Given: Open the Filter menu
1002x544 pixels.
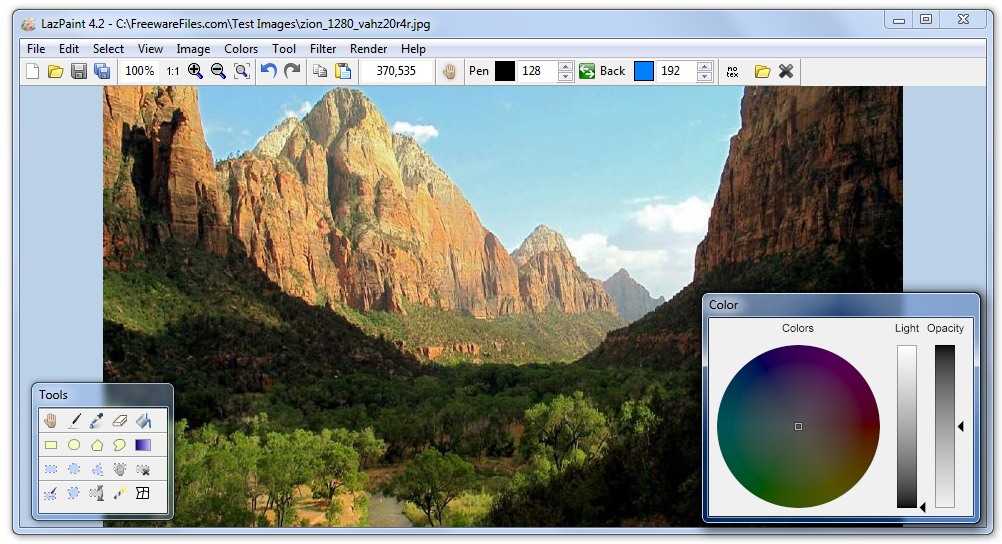Looking at the screenshot, I should (x=323, y=49).
